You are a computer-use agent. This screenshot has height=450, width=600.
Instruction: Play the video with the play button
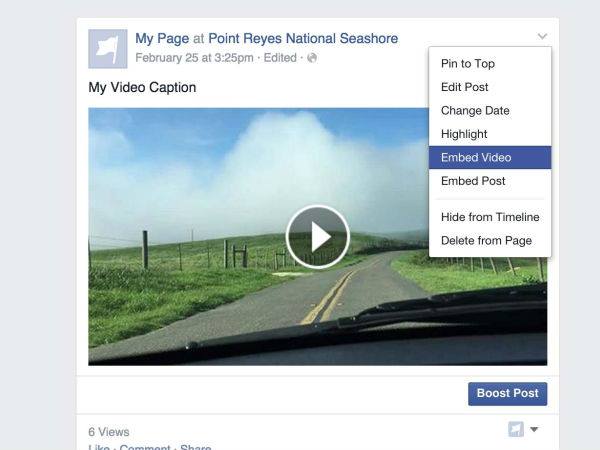[x=318, y=237]
